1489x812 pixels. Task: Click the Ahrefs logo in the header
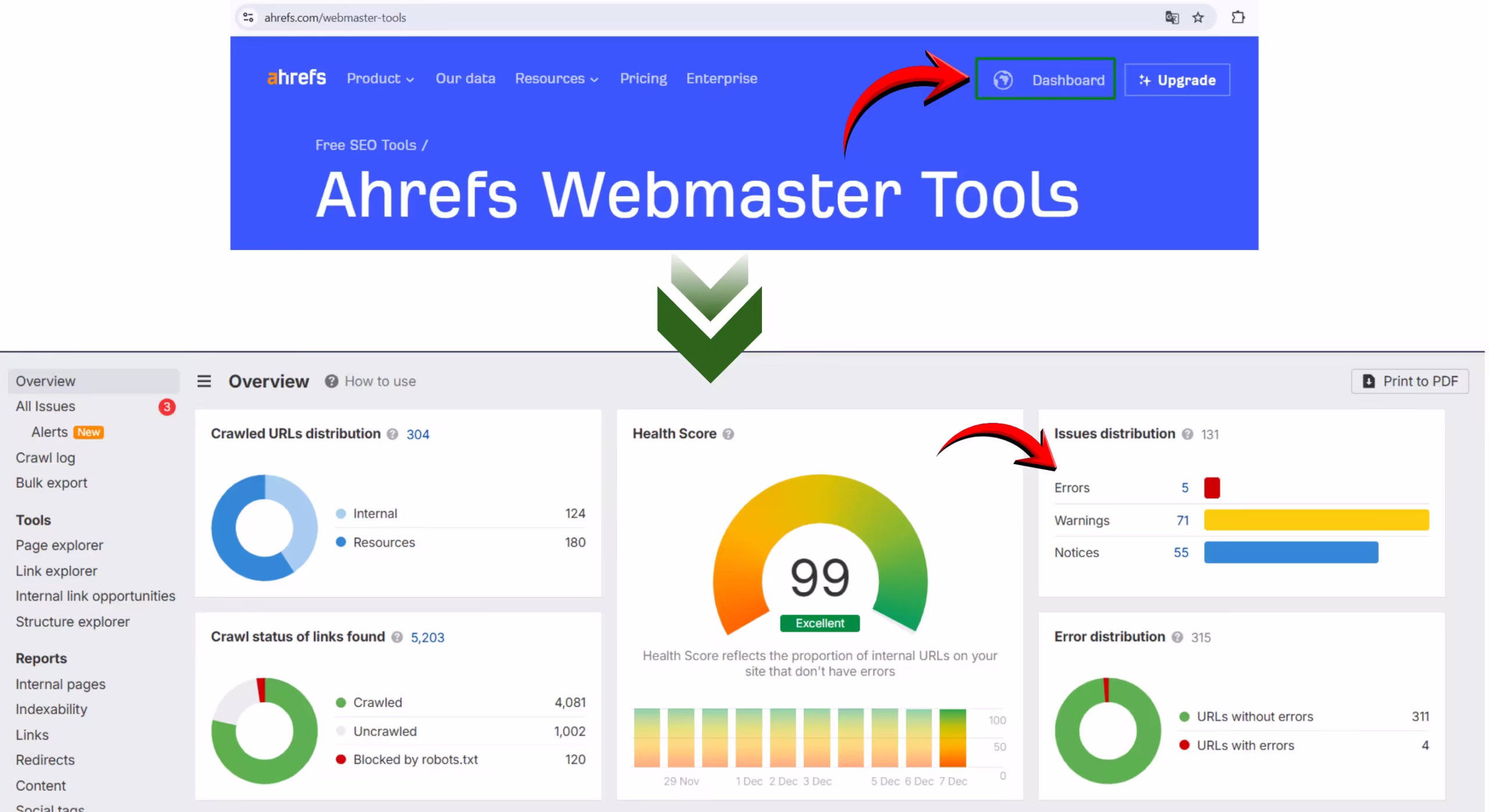[297, 77]
